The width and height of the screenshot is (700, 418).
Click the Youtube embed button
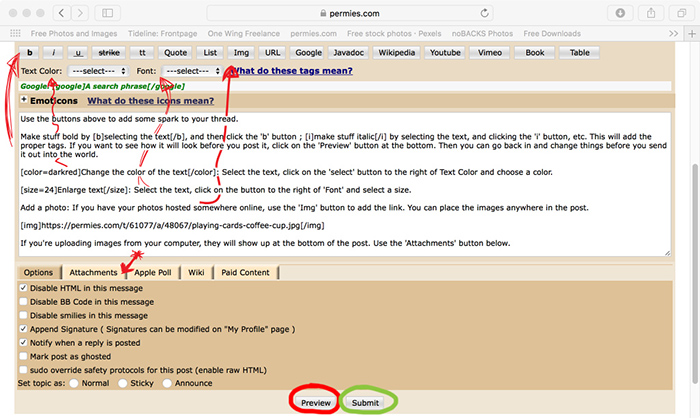coord(445,52)
